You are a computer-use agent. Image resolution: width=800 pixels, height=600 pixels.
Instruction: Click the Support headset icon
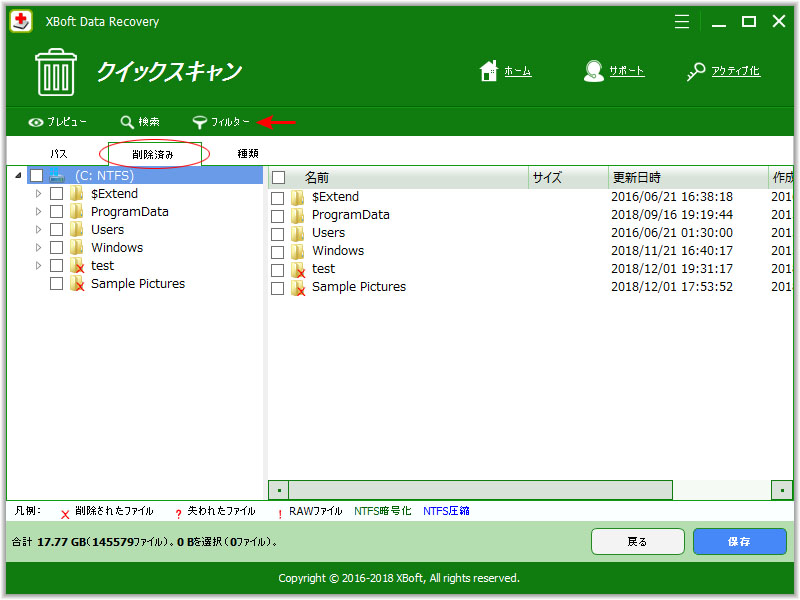tap(593, 71)
